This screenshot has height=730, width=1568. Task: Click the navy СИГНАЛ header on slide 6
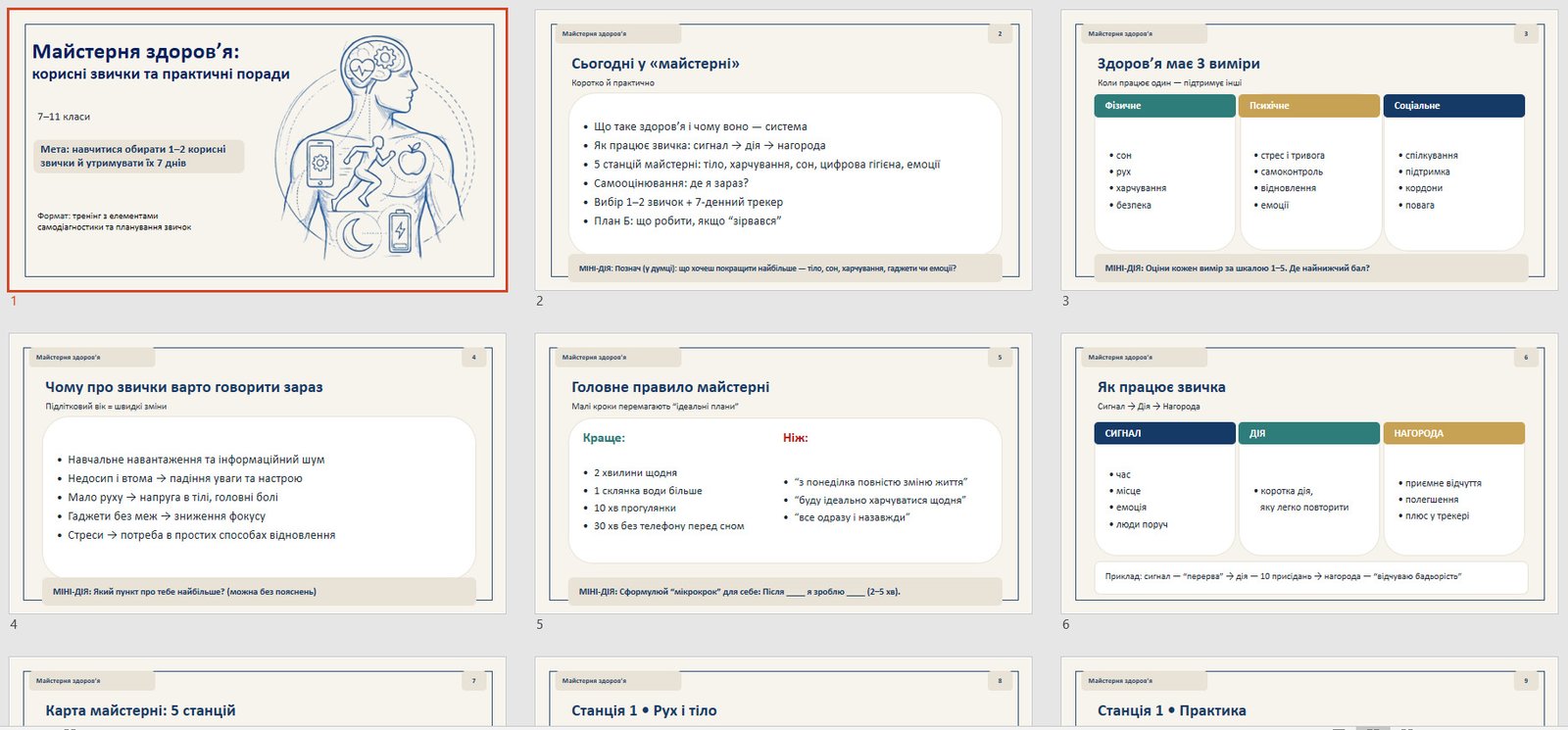click(x=1164, y=433)
